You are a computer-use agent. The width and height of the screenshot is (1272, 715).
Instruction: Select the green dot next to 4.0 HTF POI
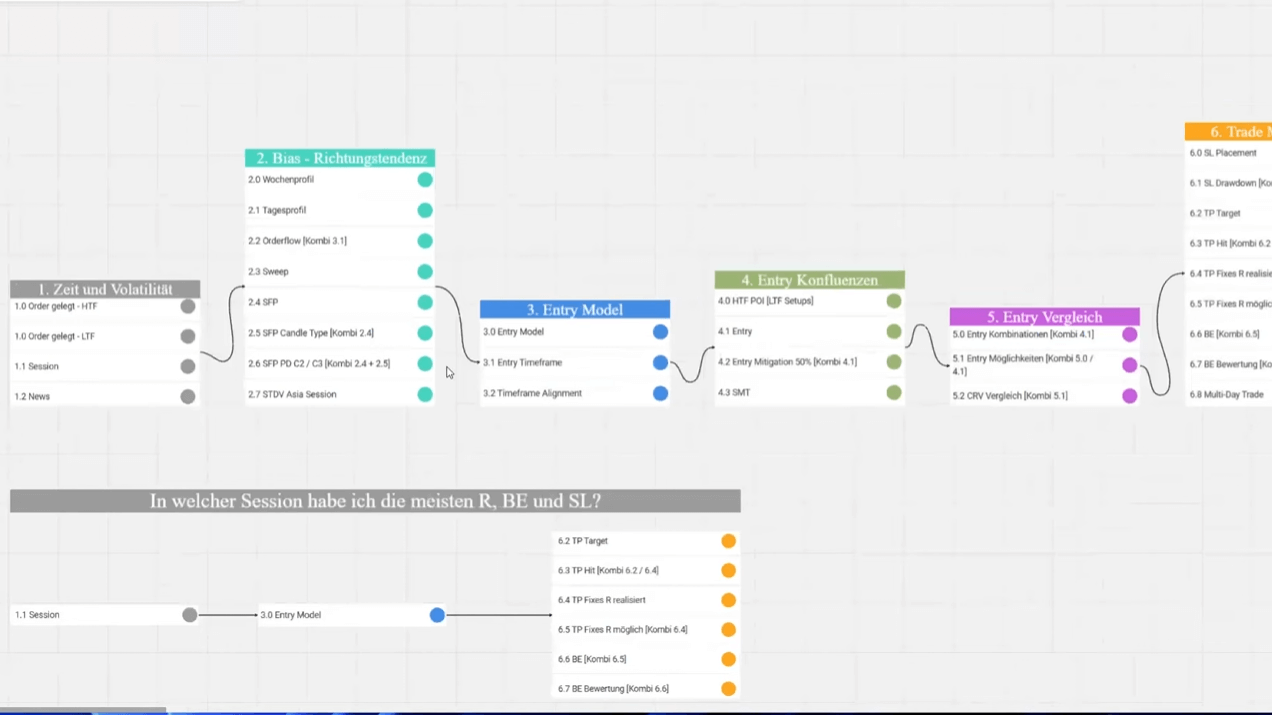(894, 301)
